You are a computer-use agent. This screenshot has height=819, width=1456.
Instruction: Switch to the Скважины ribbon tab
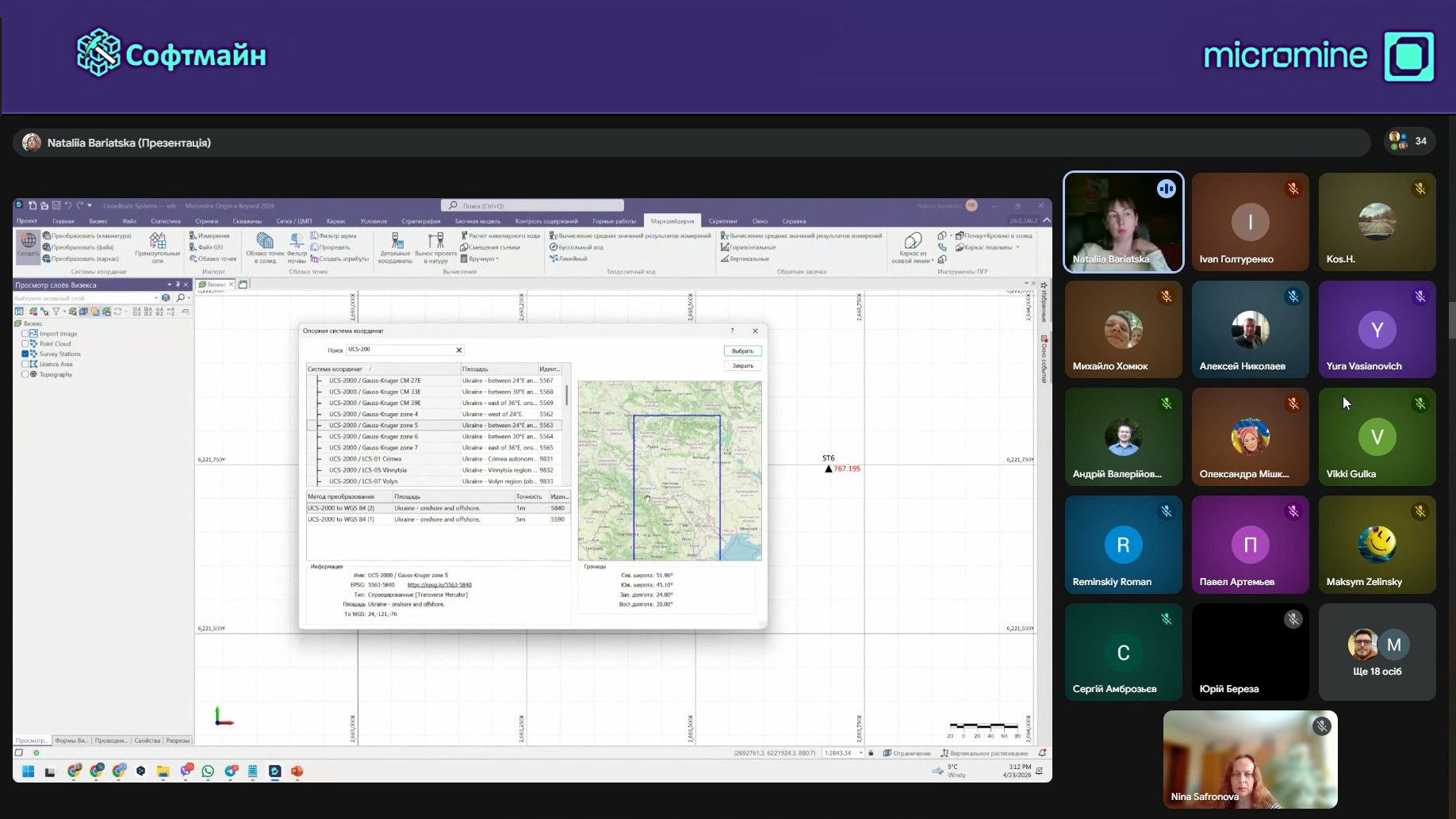point(247,221)
